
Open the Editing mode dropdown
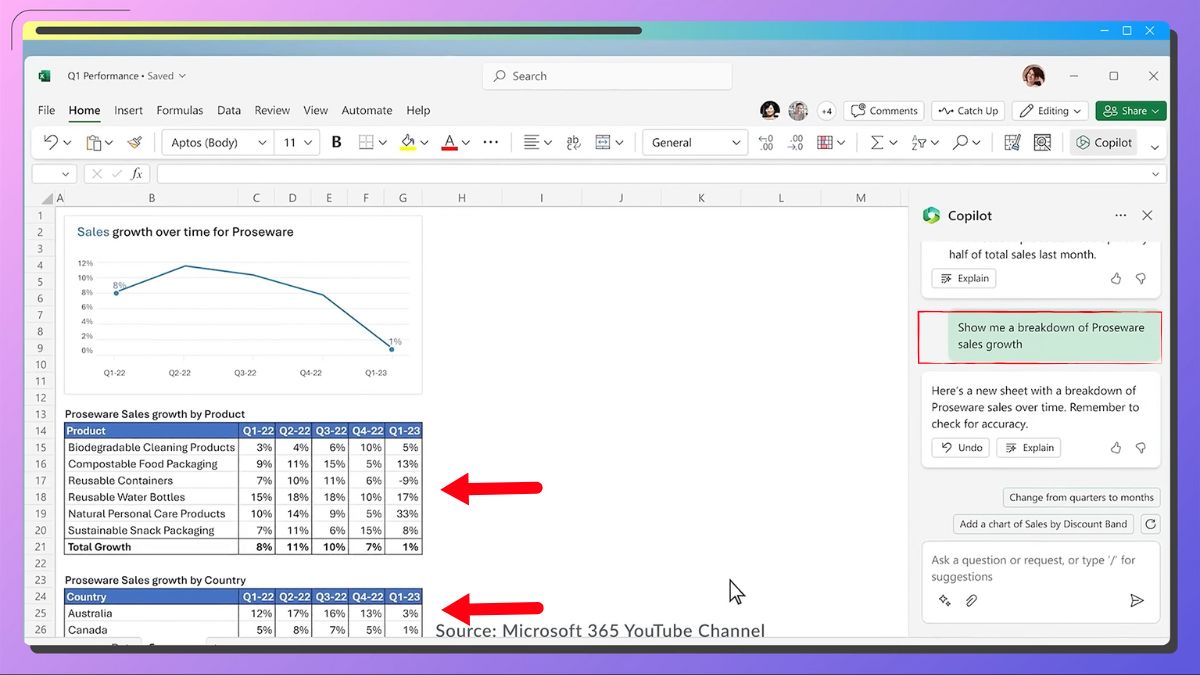1050,111
